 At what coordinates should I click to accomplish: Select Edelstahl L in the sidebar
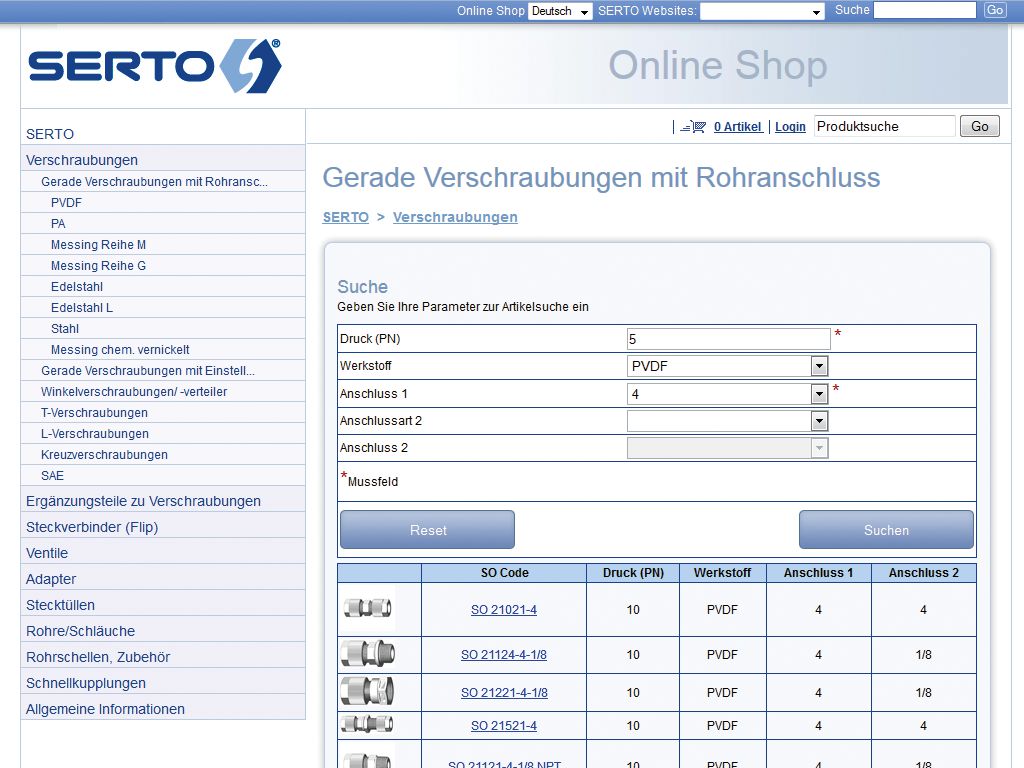click(x=163, y=307)
